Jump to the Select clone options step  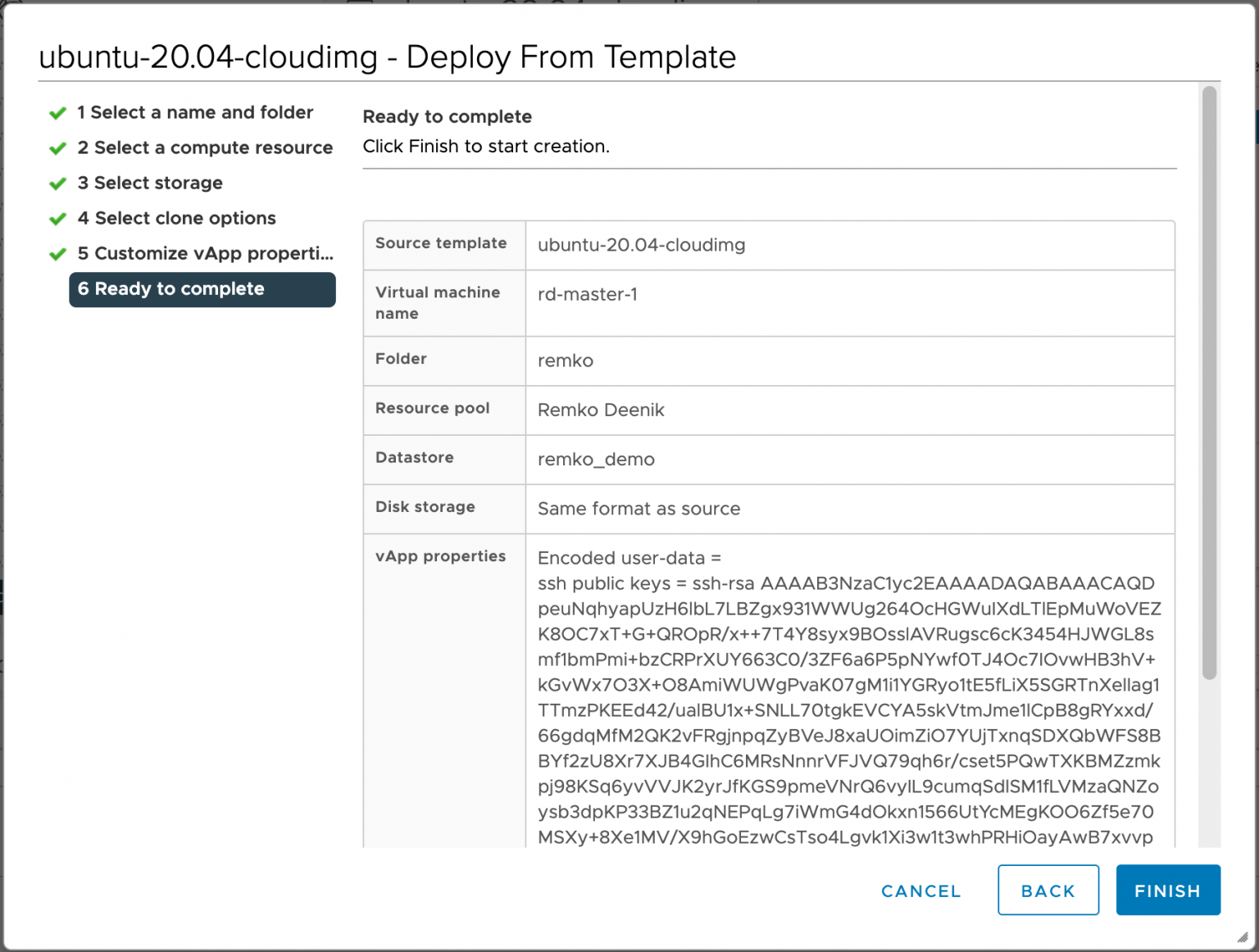176,218
